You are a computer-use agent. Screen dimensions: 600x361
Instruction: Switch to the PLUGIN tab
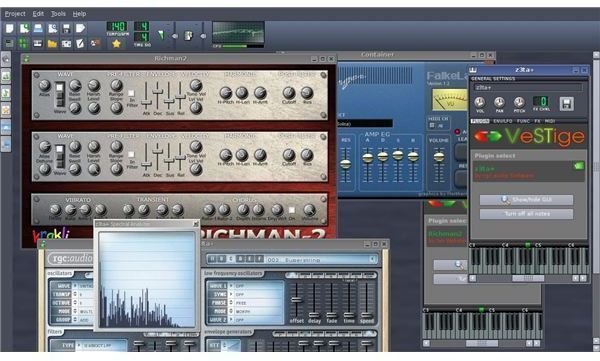tap(480, 121)
